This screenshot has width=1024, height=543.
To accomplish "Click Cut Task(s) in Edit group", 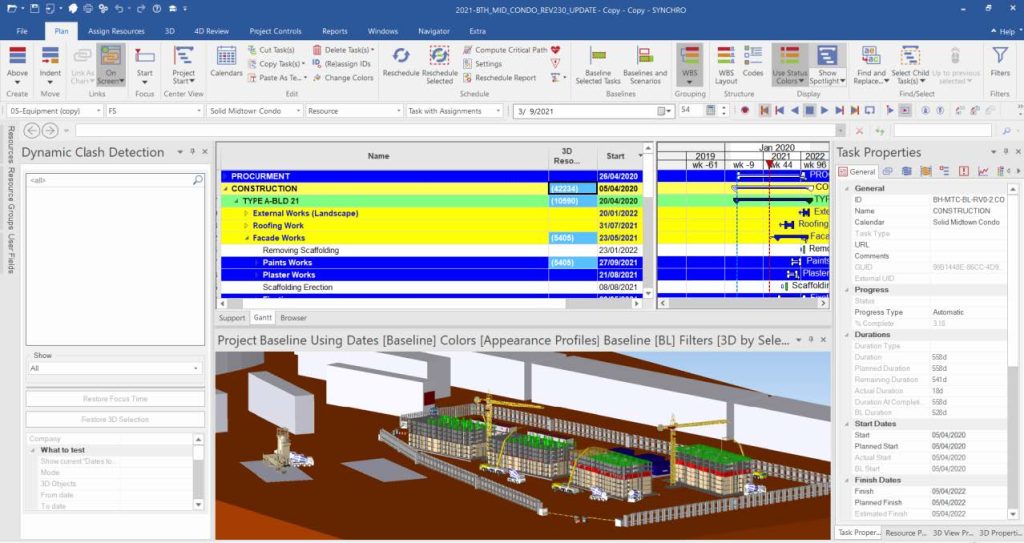I will pos(271,50).
